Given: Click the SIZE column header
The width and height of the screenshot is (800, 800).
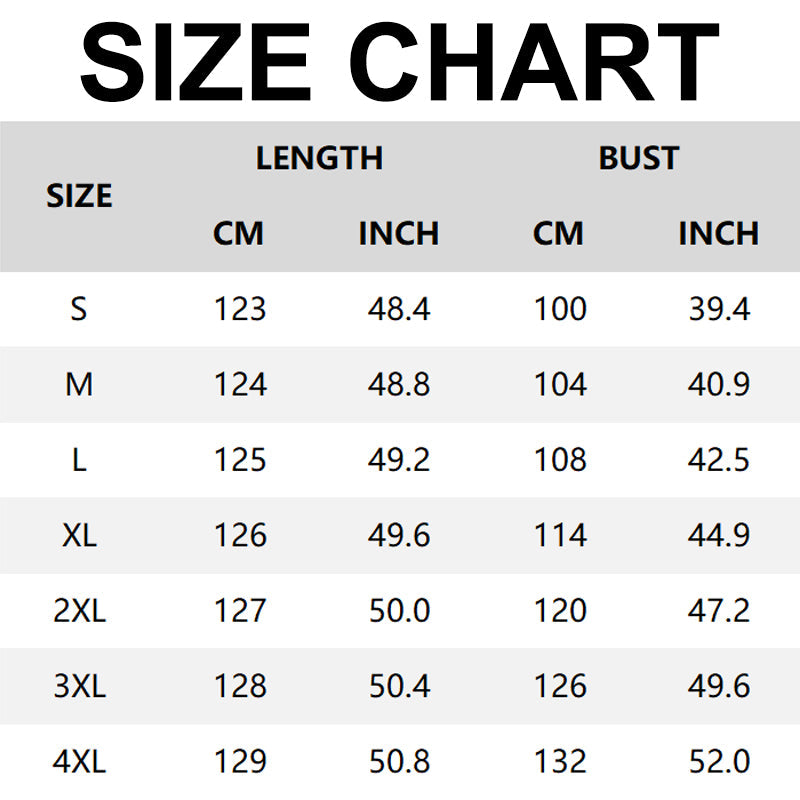Looking at the screenshot, I should click(x=79, y=196).
